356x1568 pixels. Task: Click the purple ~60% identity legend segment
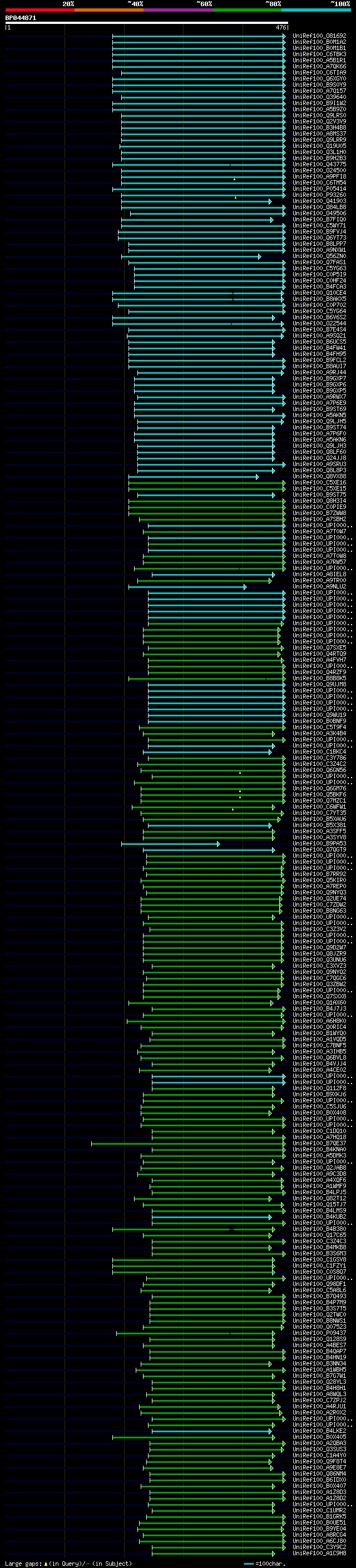coord(179,10)
